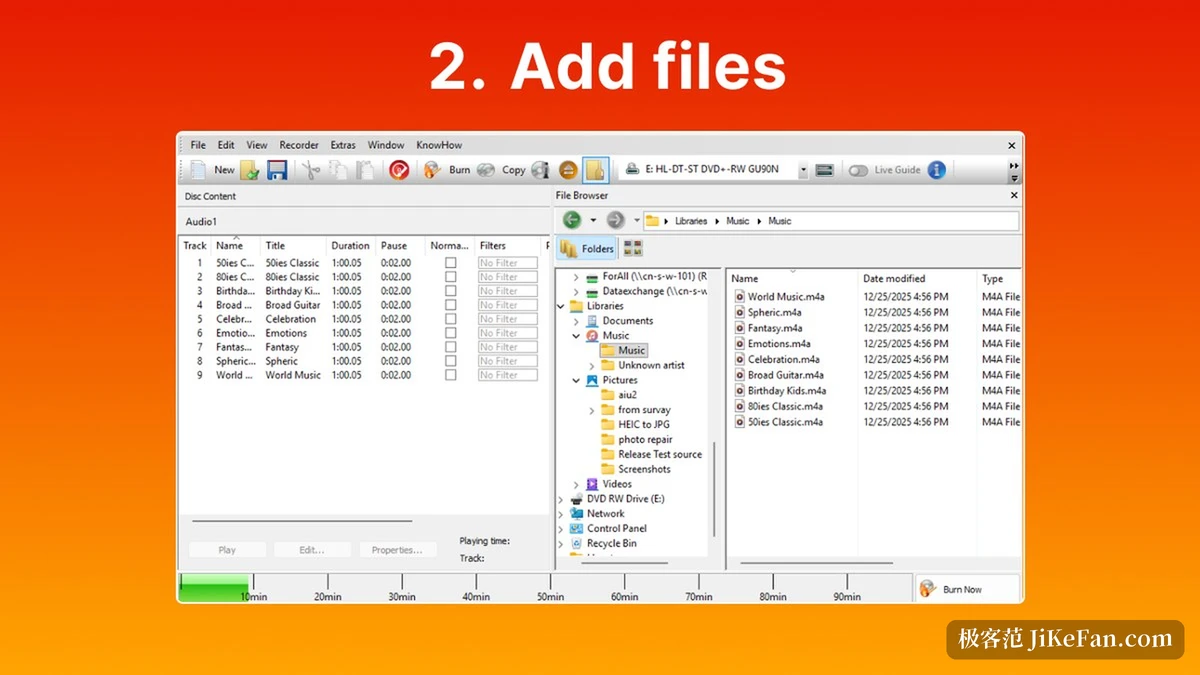Click the eject disc orange icon

pos(568,170)
